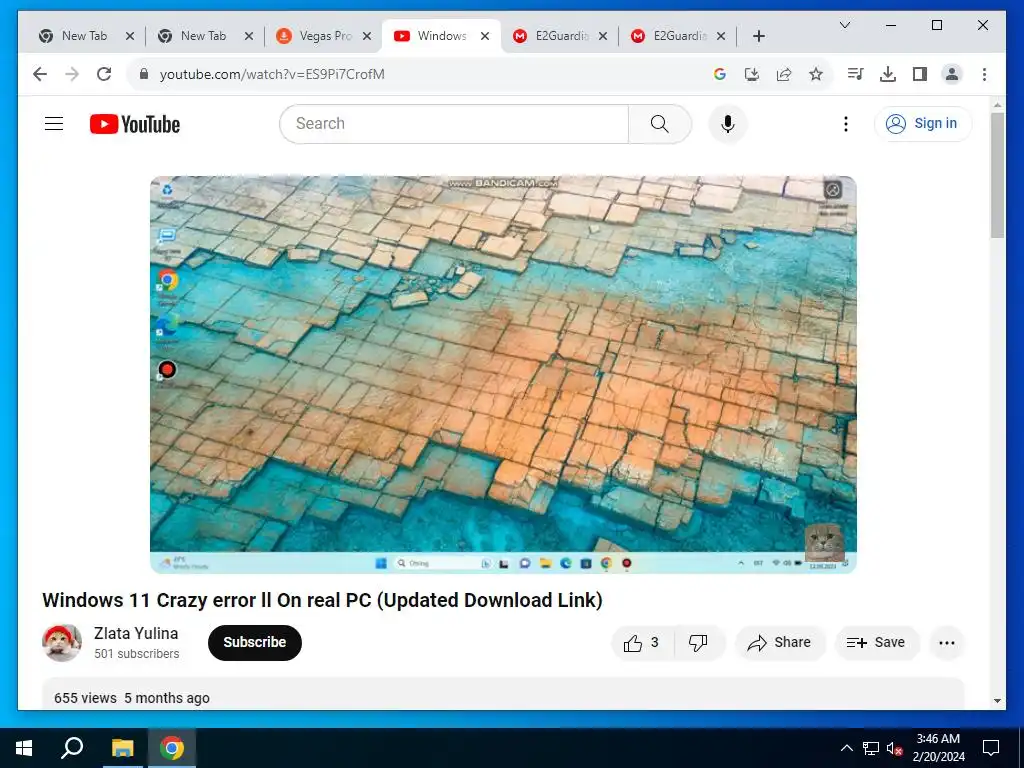Click the address bar URL
1024x768 pixels.
coord(272,74)
